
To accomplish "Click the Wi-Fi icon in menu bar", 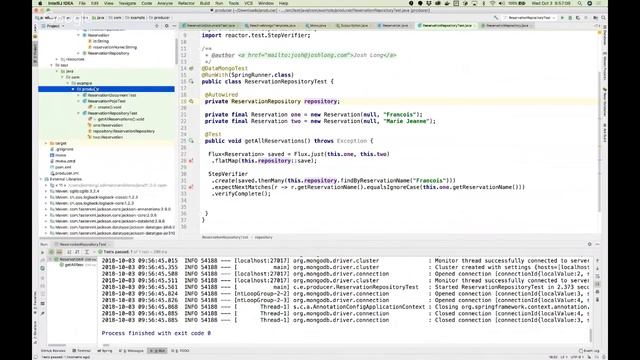I will pos(492,3).
